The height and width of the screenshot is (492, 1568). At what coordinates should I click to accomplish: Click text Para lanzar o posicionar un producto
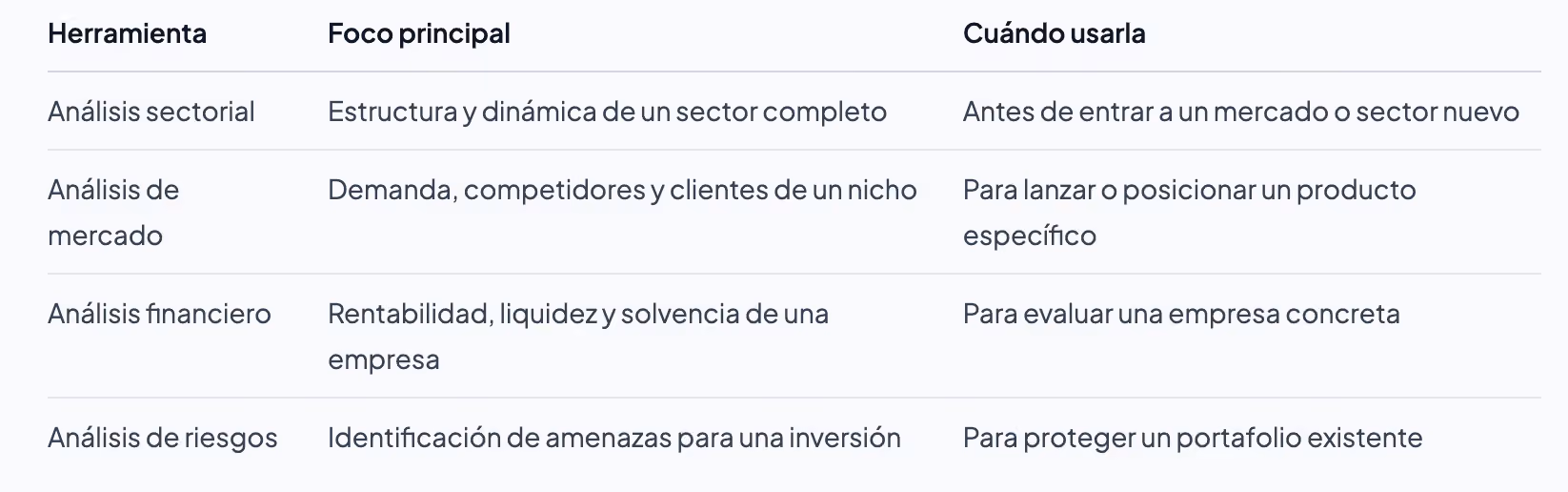pos(1190,190)
